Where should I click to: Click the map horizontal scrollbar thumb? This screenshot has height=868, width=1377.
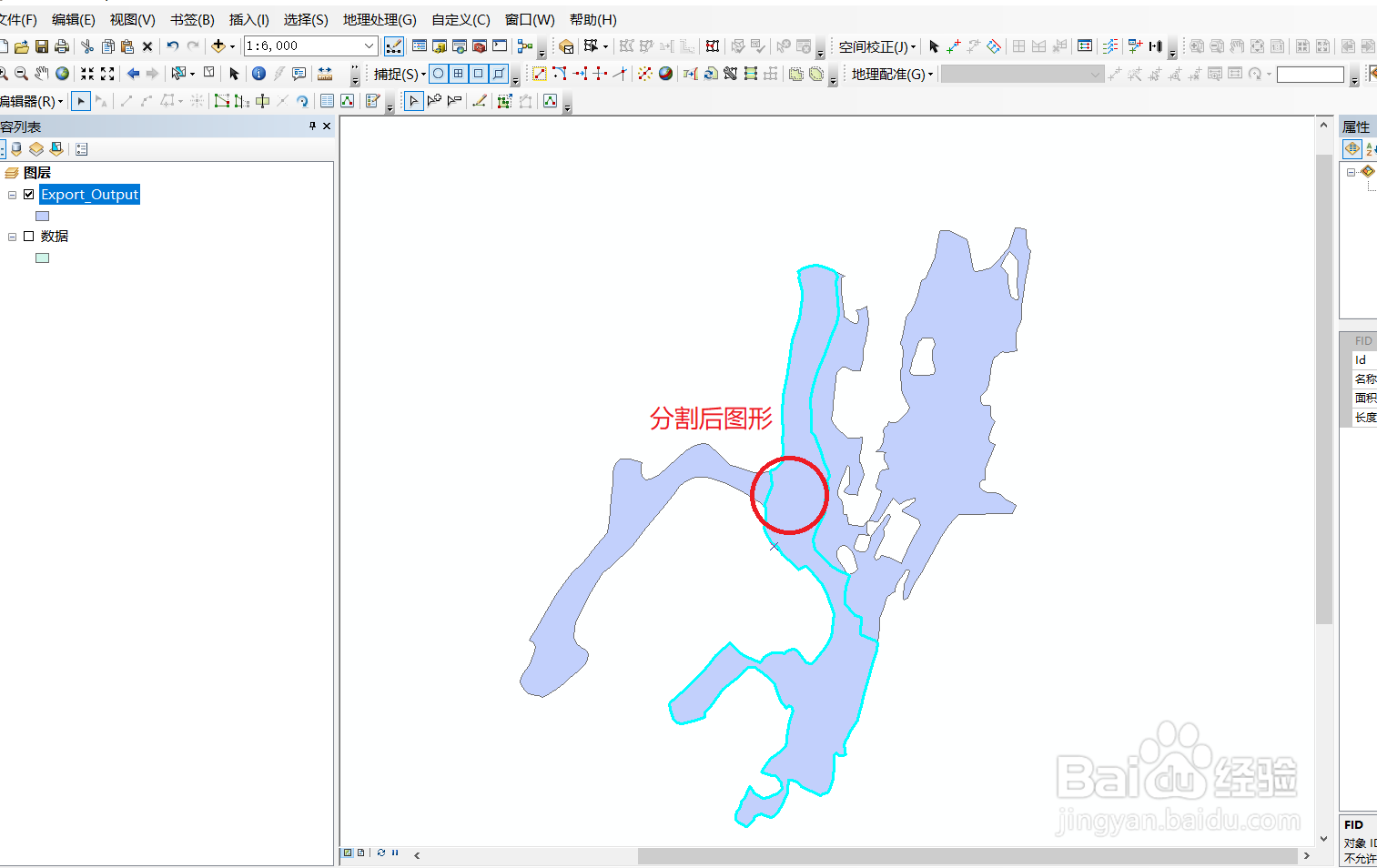tap(967, 856)
